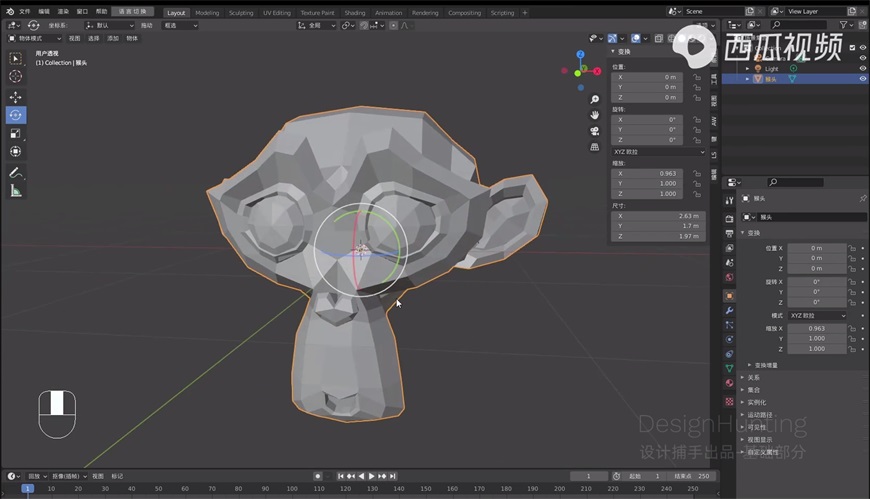Click the viewport zoom magnifier icon
This screenshot has width=870, height=499.
(x=595, y=99)
